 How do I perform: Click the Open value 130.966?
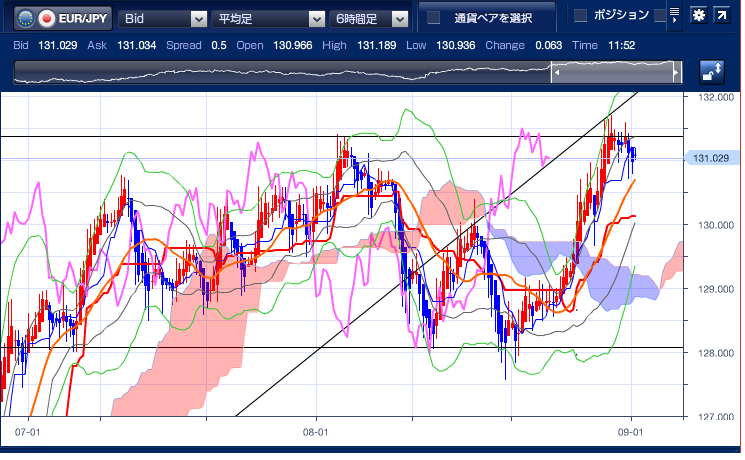point(292,45)
